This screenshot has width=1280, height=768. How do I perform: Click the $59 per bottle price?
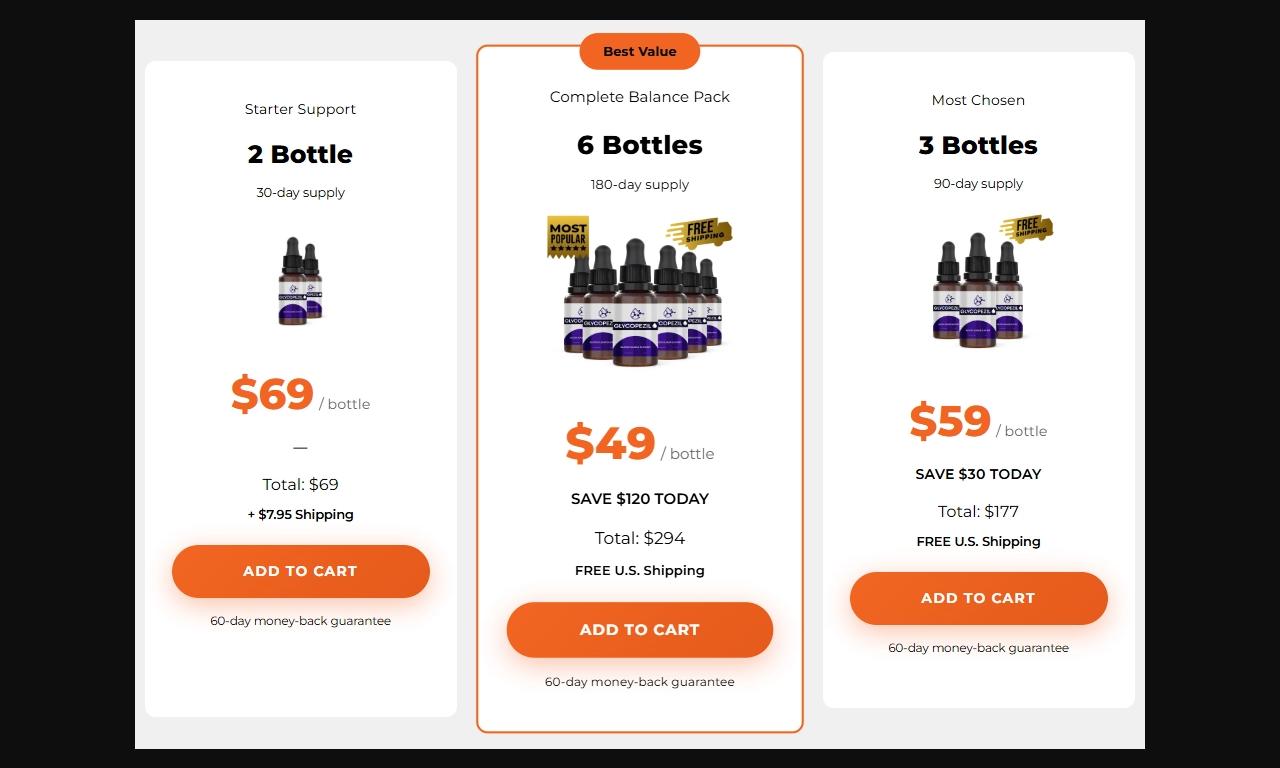point(950,421)
